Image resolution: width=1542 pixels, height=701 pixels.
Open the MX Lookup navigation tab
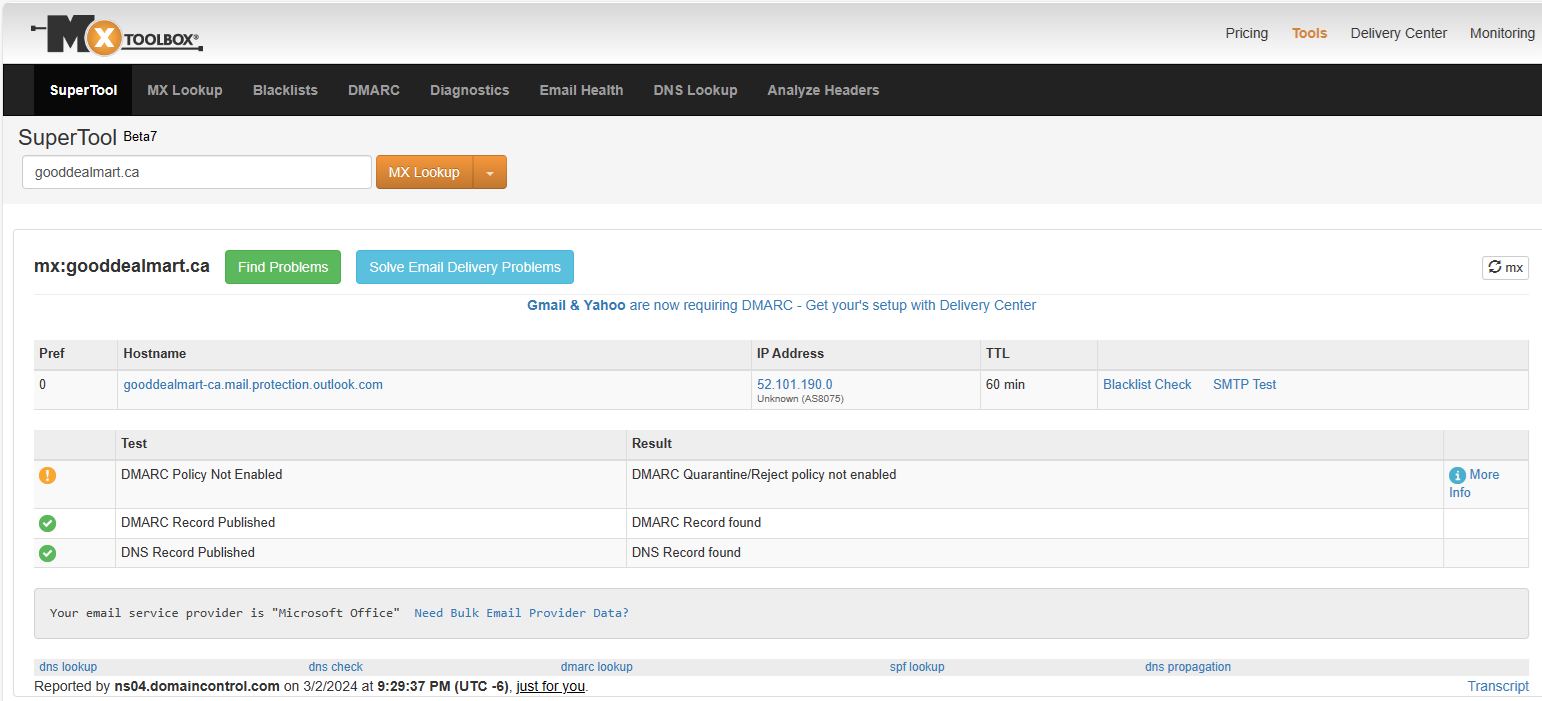point(185,90)
